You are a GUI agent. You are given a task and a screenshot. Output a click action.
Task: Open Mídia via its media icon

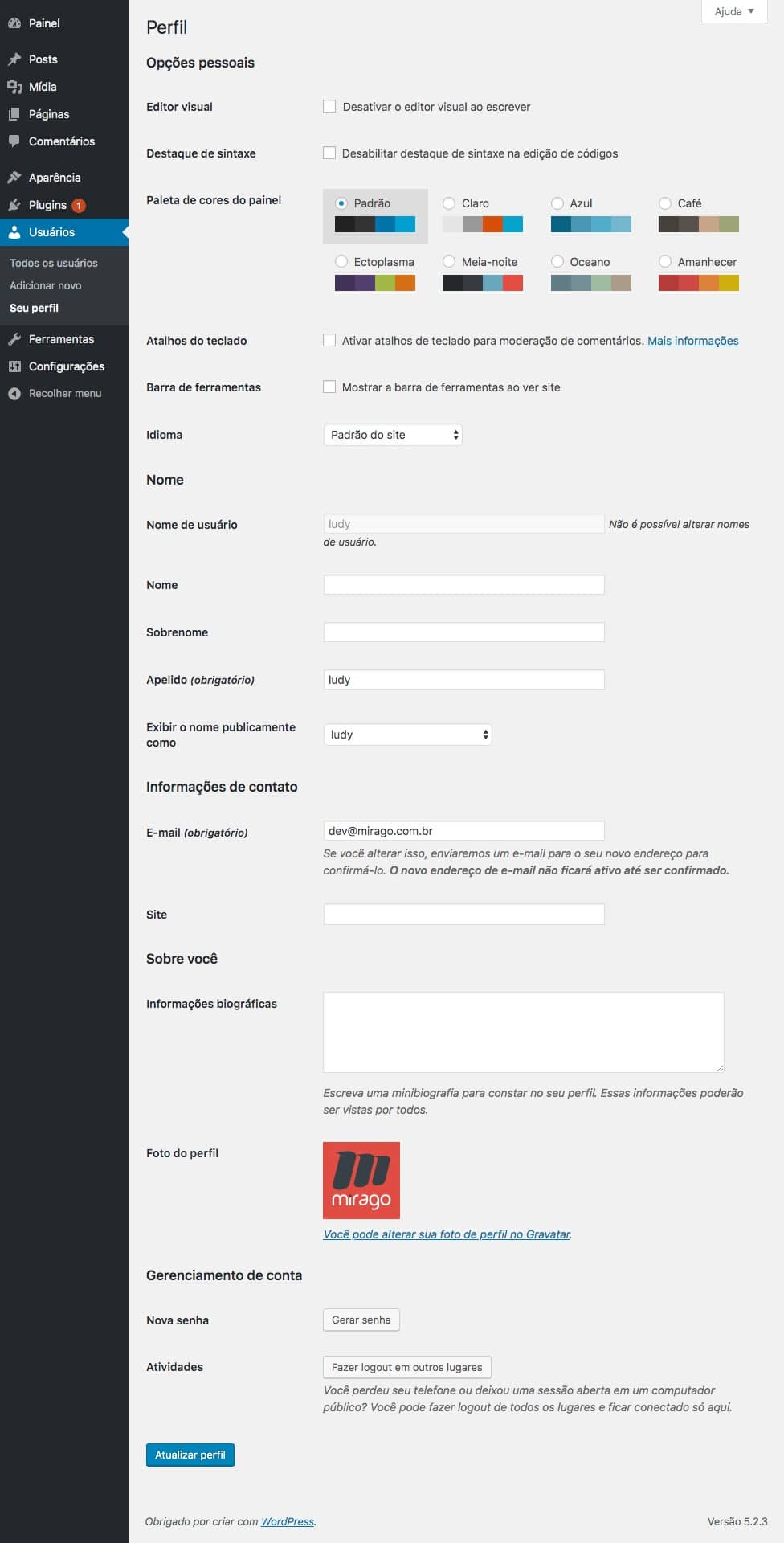pos(14,87)
